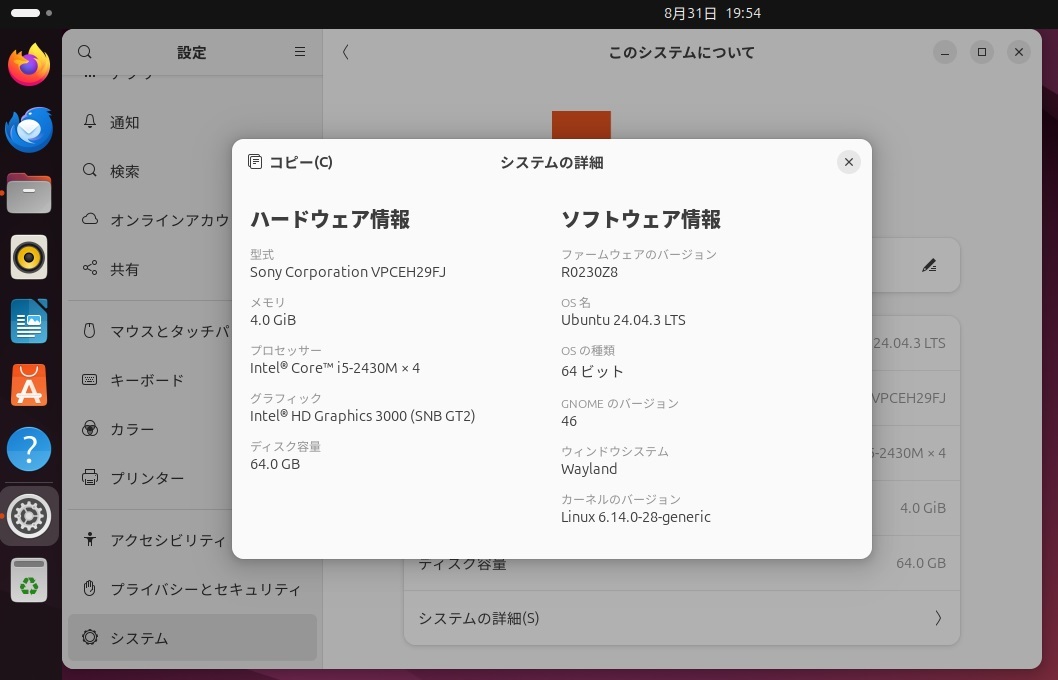The height and width of the screenshot is (680, 1058).
Task: Click the システムの詳細(S) row label
Action: pos(478,618)
